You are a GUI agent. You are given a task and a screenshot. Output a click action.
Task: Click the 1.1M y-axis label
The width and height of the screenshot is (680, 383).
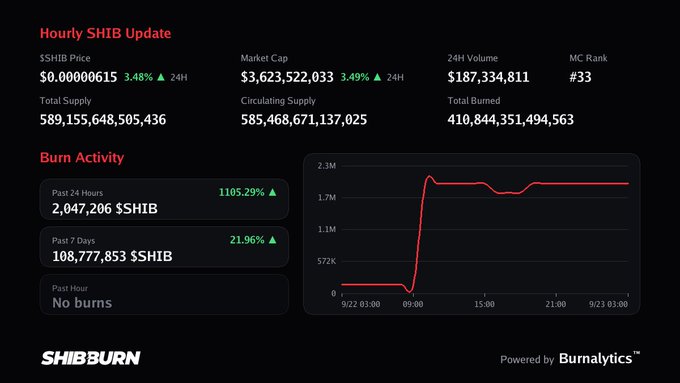click(327, 229)
